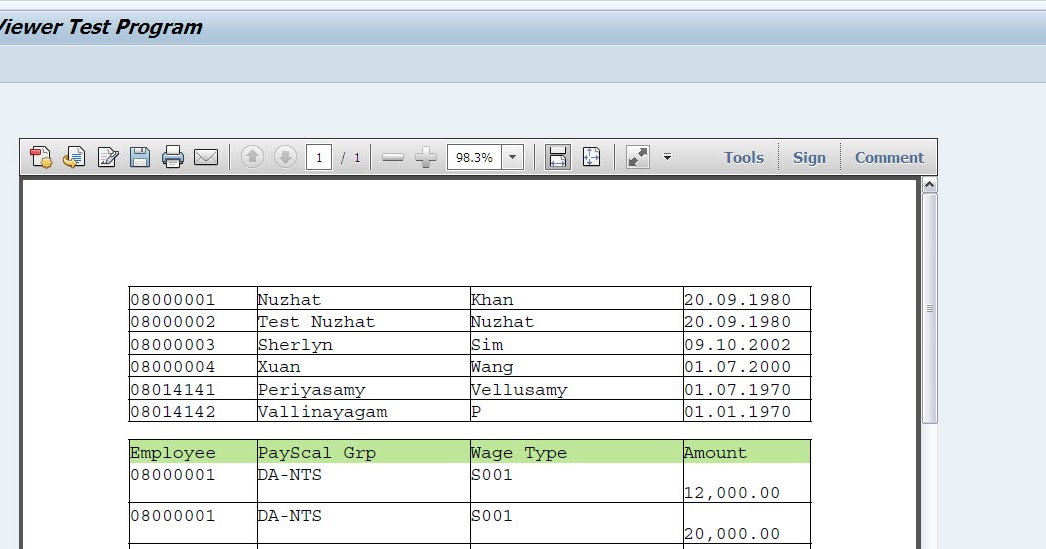This screenshot has width=1046, height=549.
Task: Switch to read mode expand icon
Action: pyautogui.click(x=638, y=157)
